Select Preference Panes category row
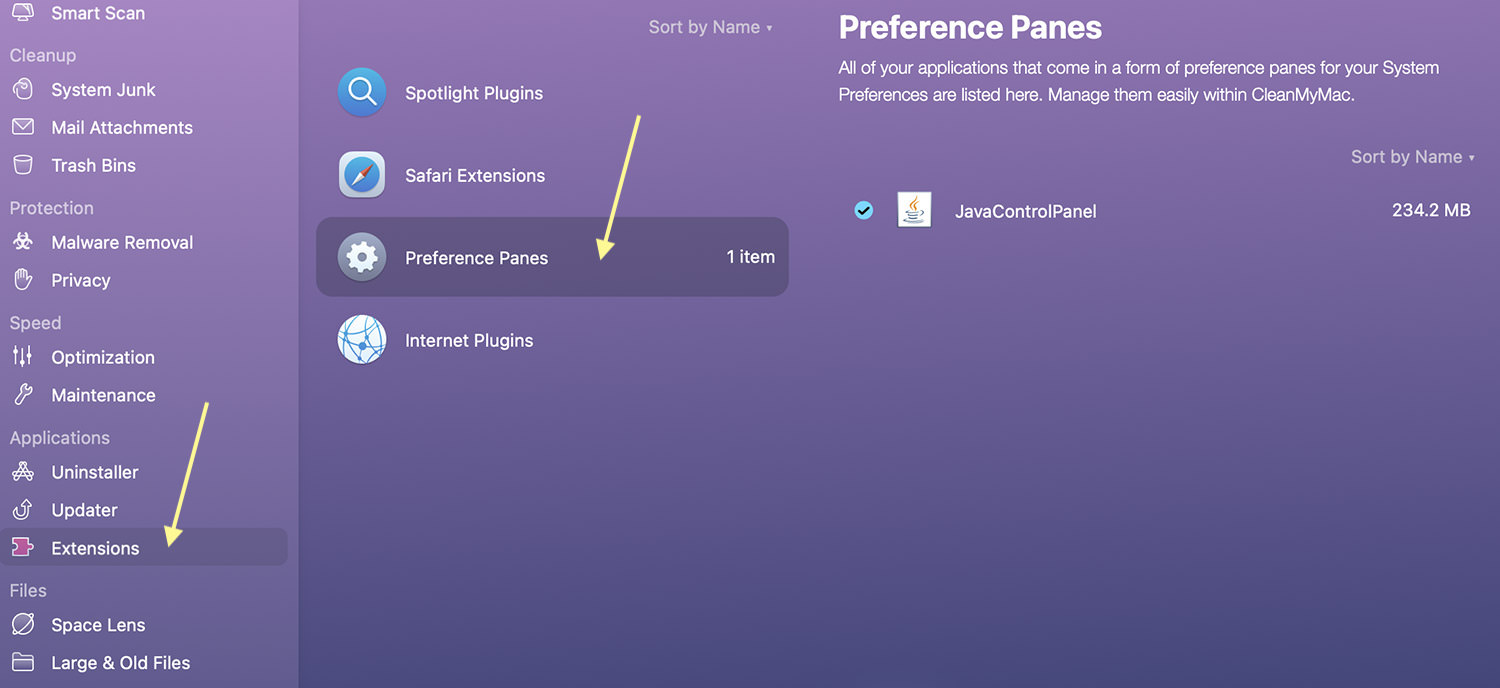Screen dimensions: 1500x688 tap(552, 257)
